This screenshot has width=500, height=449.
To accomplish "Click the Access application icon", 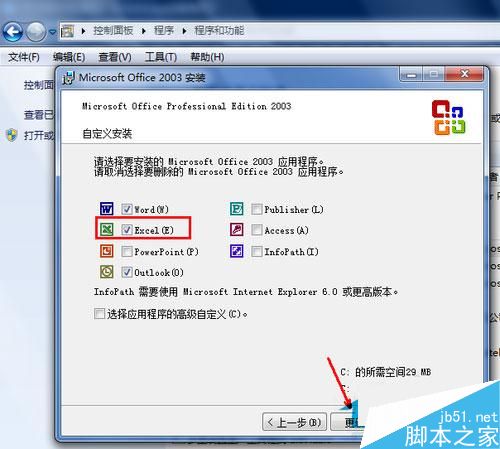I will pyautogui.click(x=237, y=229).
